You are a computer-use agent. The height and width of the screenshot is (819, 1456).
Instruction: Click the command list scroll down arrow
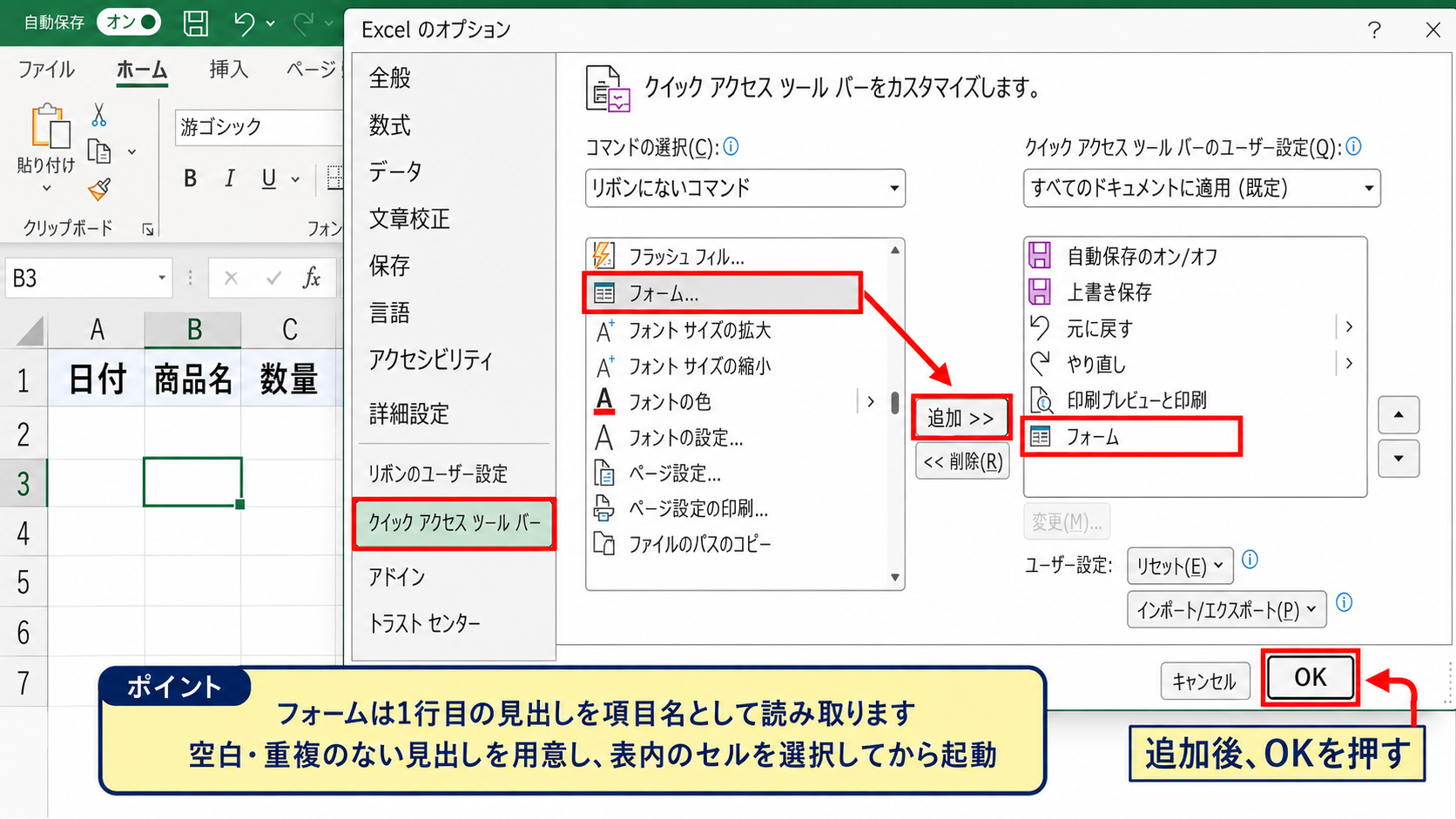point(895,578)
